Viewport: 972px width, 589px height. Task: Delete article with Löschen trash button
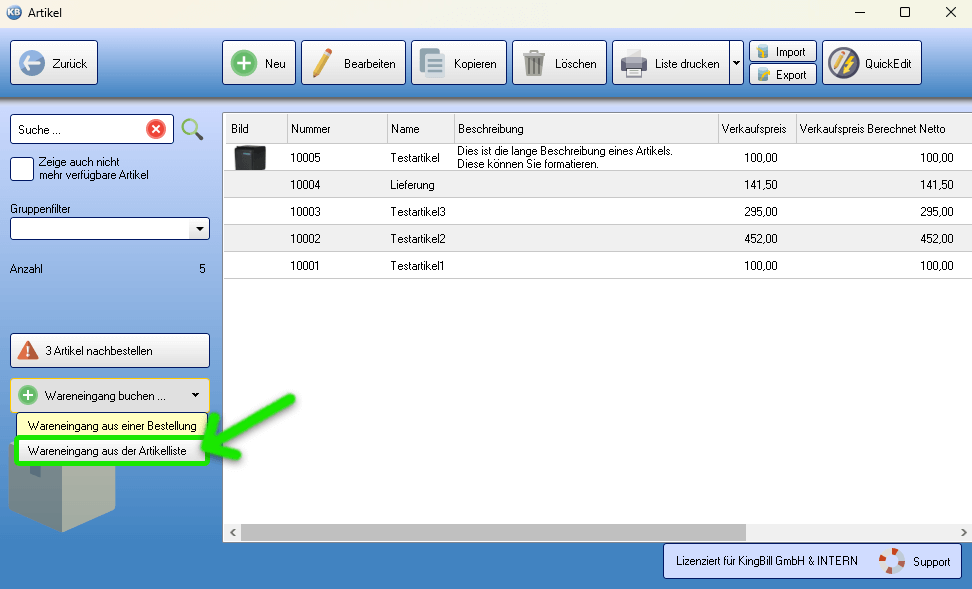point(560,63)
